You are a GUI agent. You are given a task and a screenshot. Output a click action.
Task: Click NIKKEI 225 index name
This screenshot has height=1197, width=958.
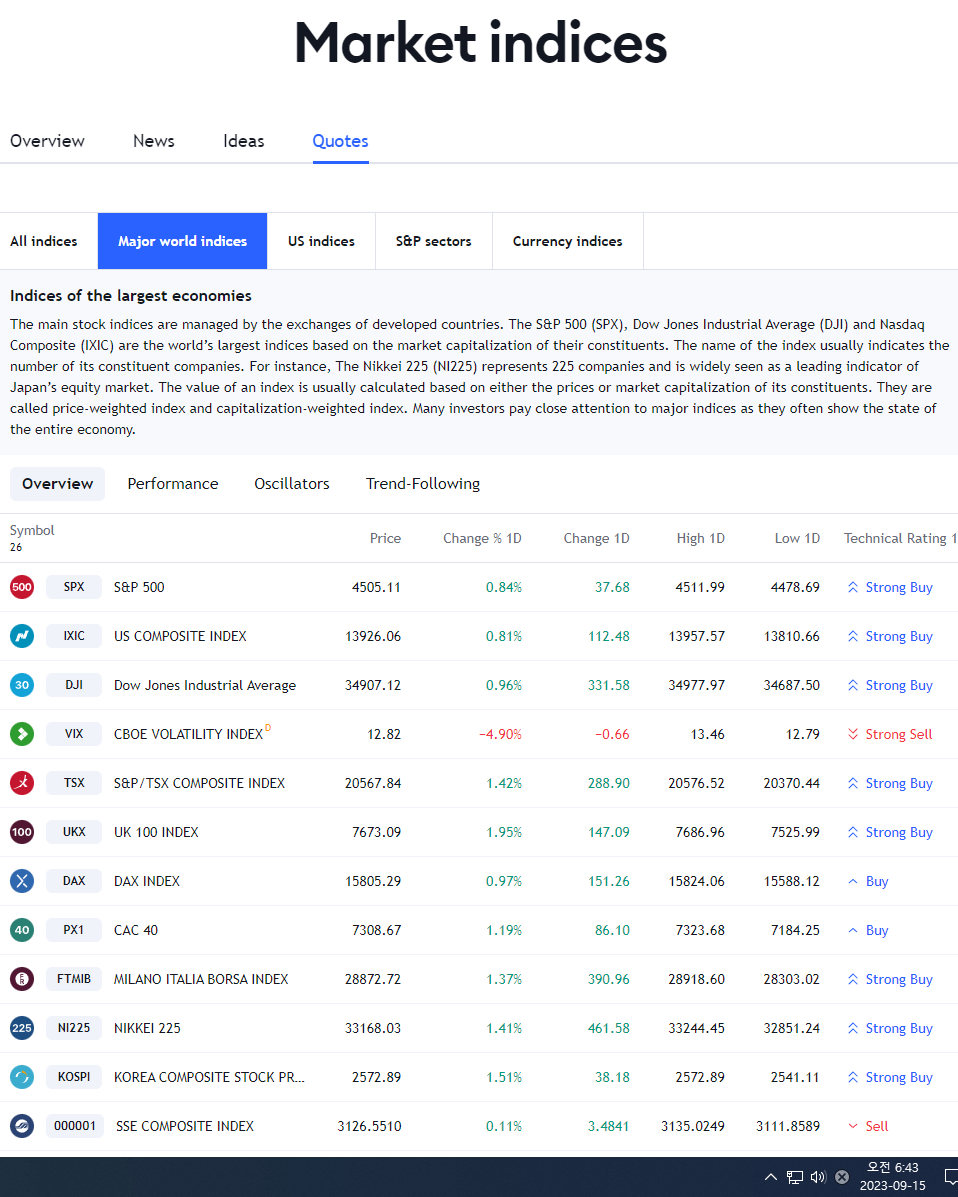click(x=147, y=1028)
